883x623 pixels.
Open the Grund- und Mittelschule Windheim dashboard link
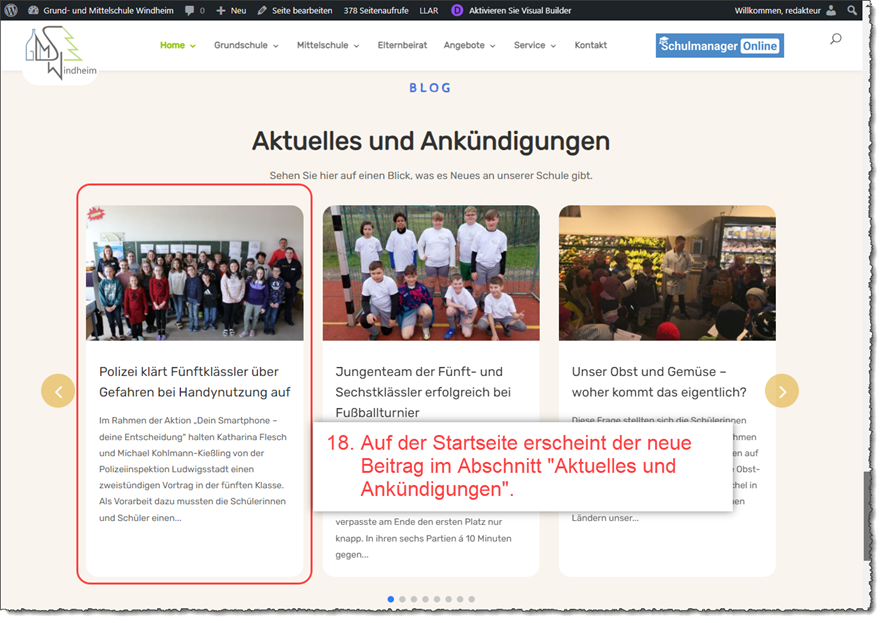pos(101,10)
